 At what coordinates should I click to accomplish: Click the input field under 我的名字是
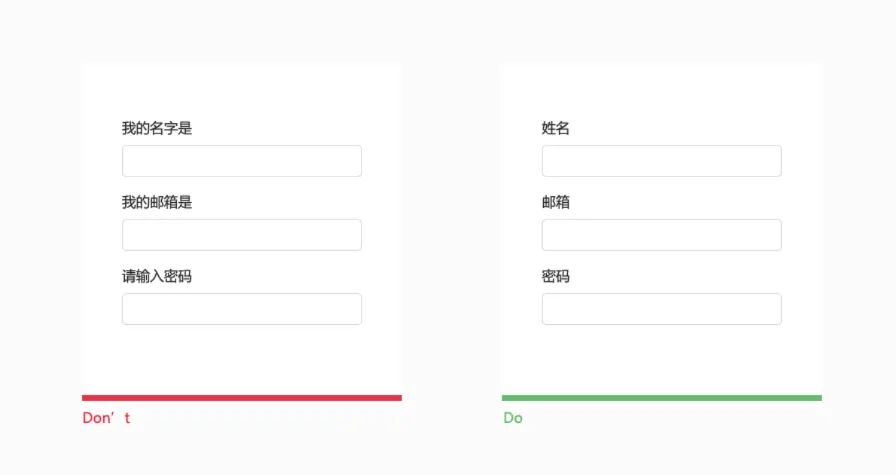click(x=241, y=161)
